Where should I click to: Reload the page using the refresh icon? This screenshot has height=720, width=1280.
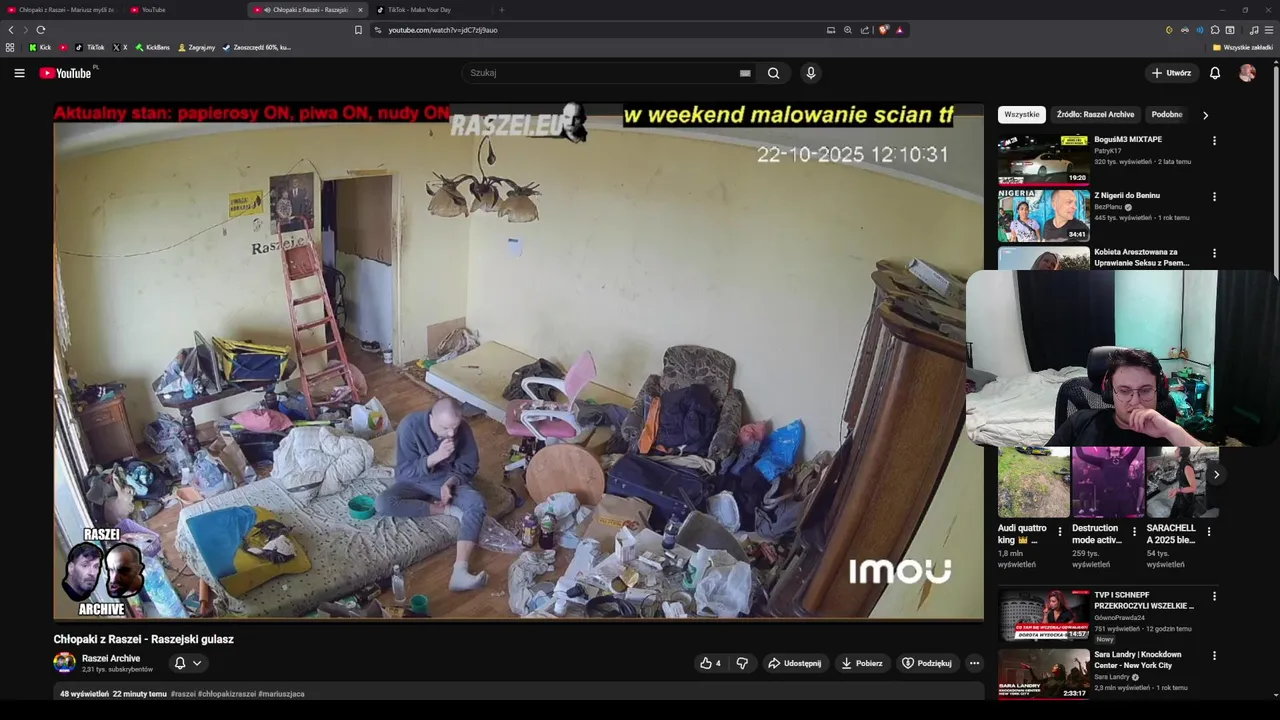coord(40,30)
